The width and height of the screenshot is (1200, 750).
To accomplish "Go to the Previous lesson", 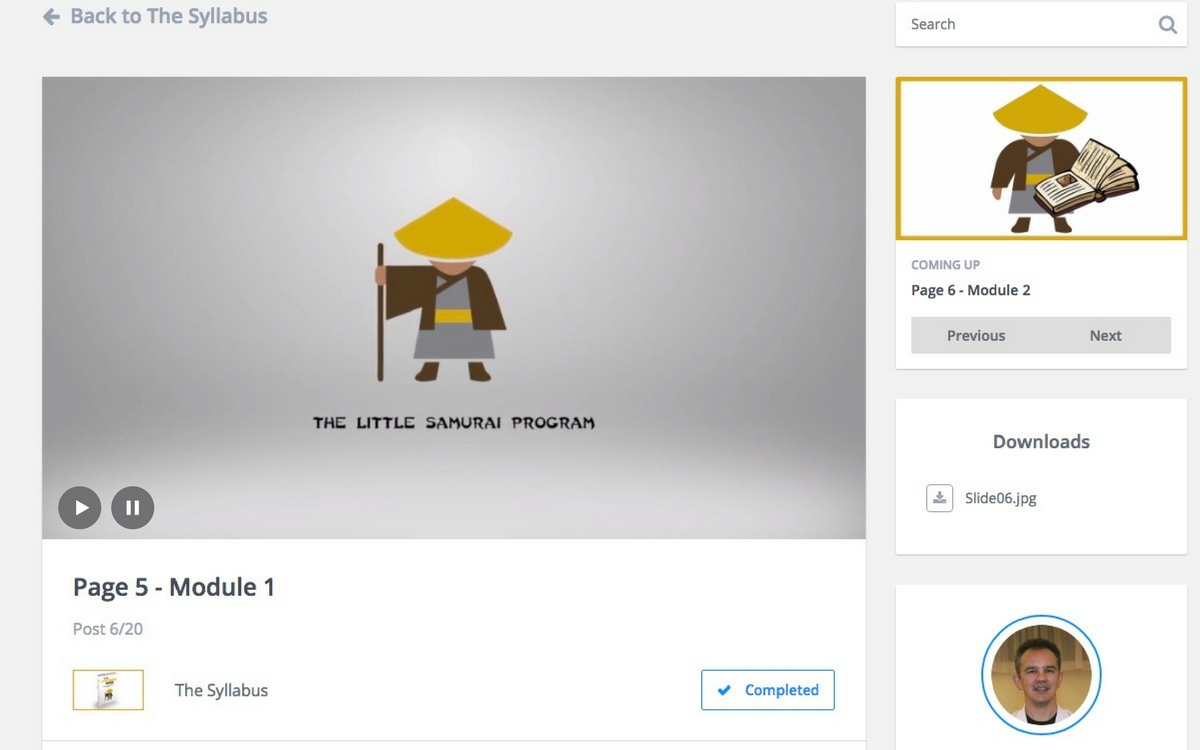I will click(x=976, y=336).
